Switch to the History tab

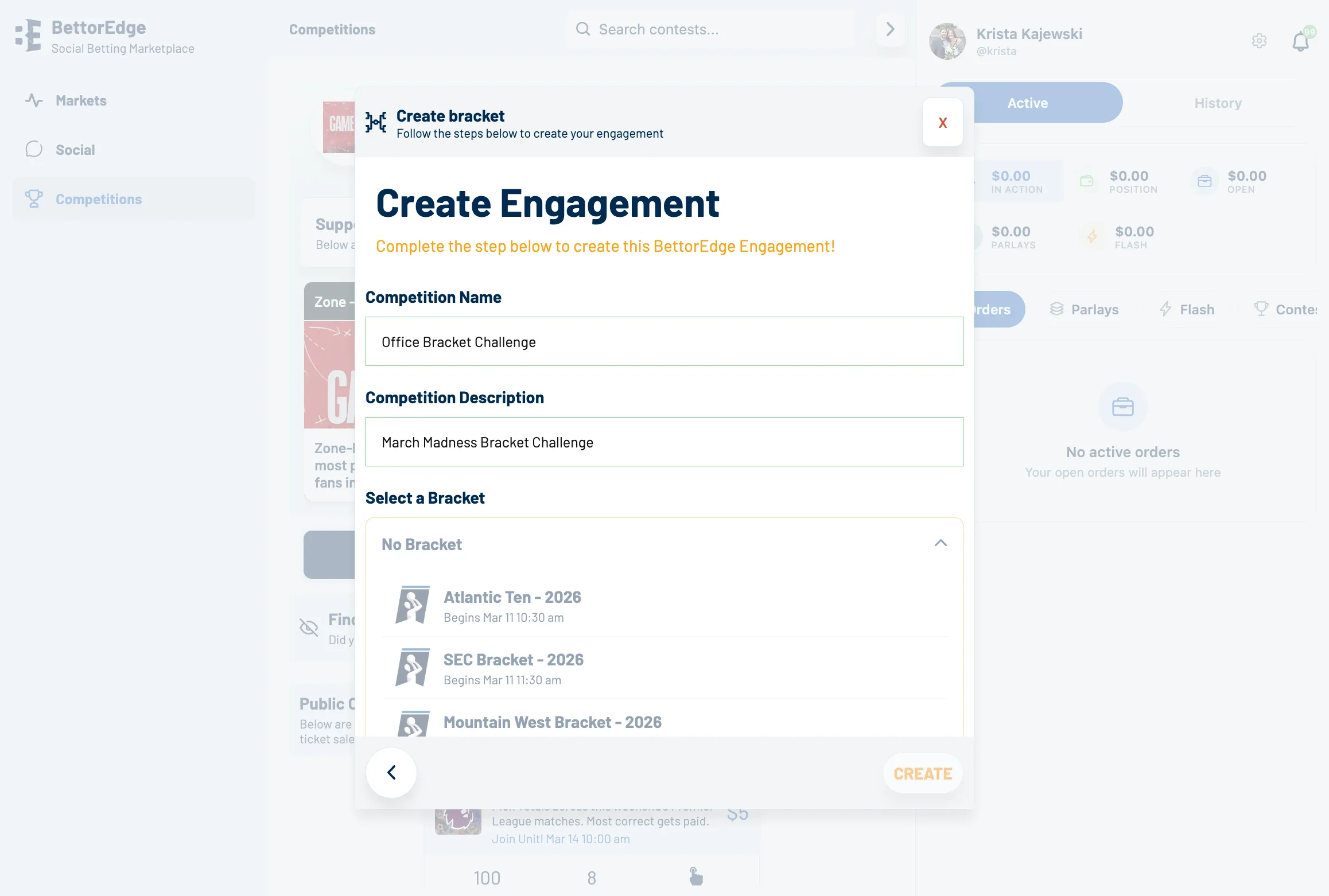point(1218,103)
